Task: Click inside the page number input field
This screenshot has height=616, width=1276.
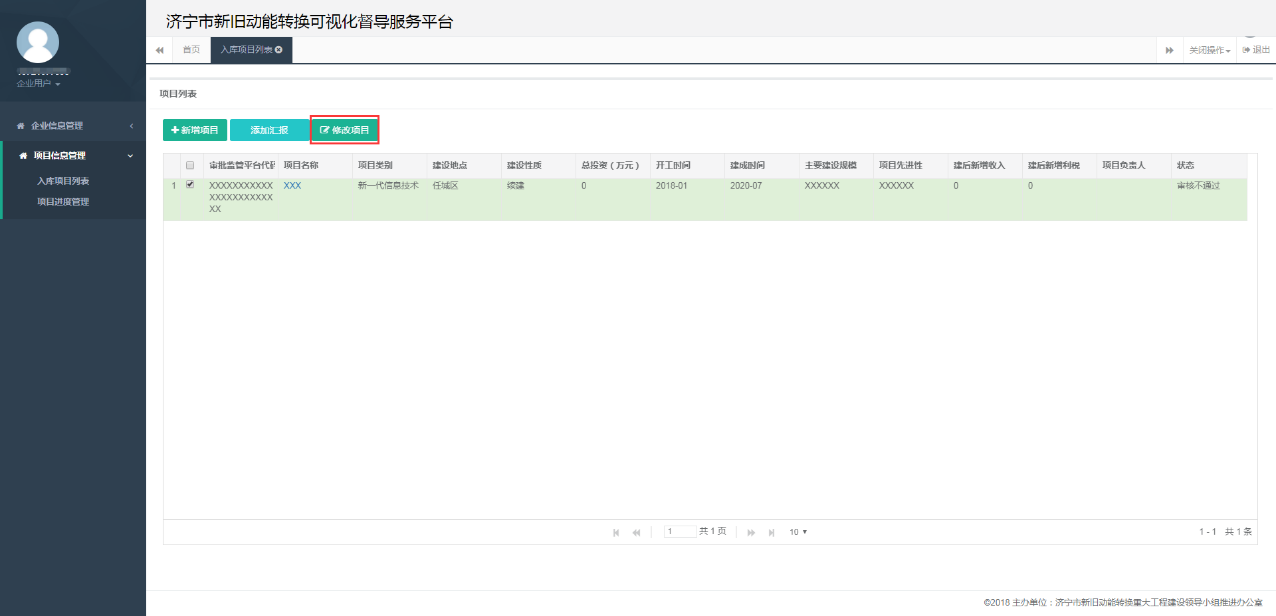Action: click(679, 531)
